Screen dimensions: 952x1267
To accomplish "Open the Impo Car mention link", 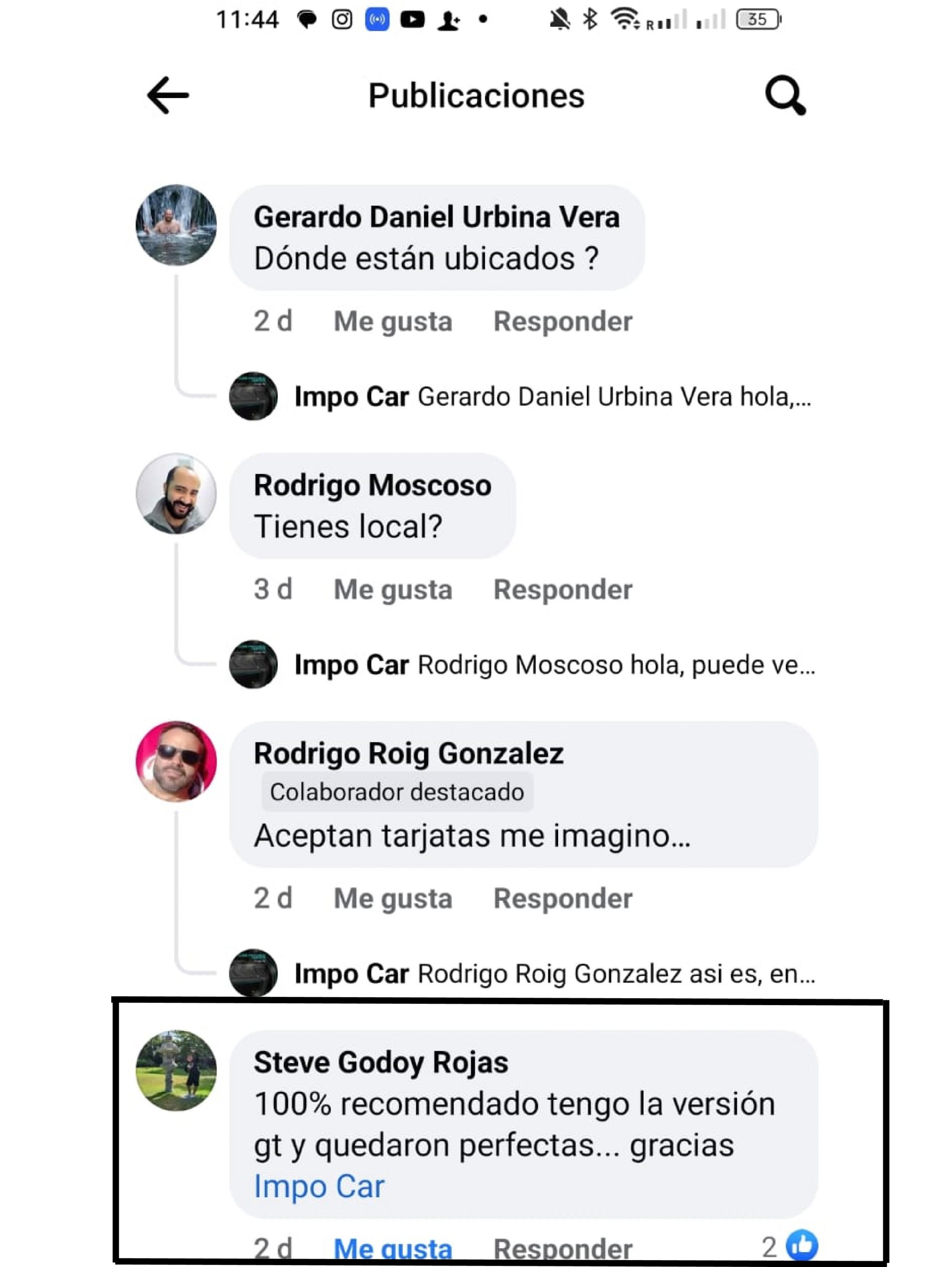I will click(x=319, y=1186).
